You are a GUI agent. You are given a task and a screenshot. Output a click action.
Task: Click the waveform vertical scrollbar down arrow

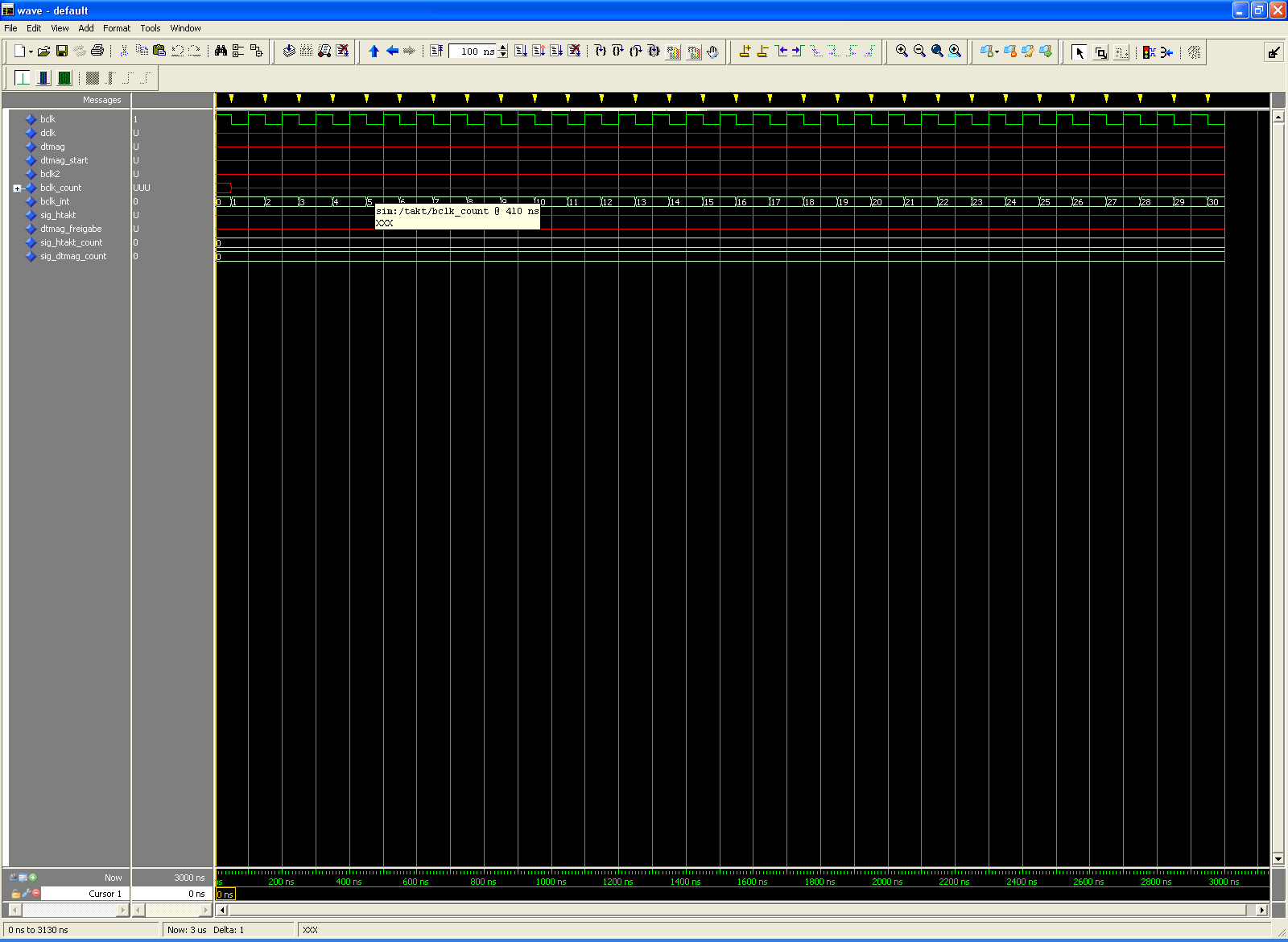pyautogui.click(x=1278, y=859)
